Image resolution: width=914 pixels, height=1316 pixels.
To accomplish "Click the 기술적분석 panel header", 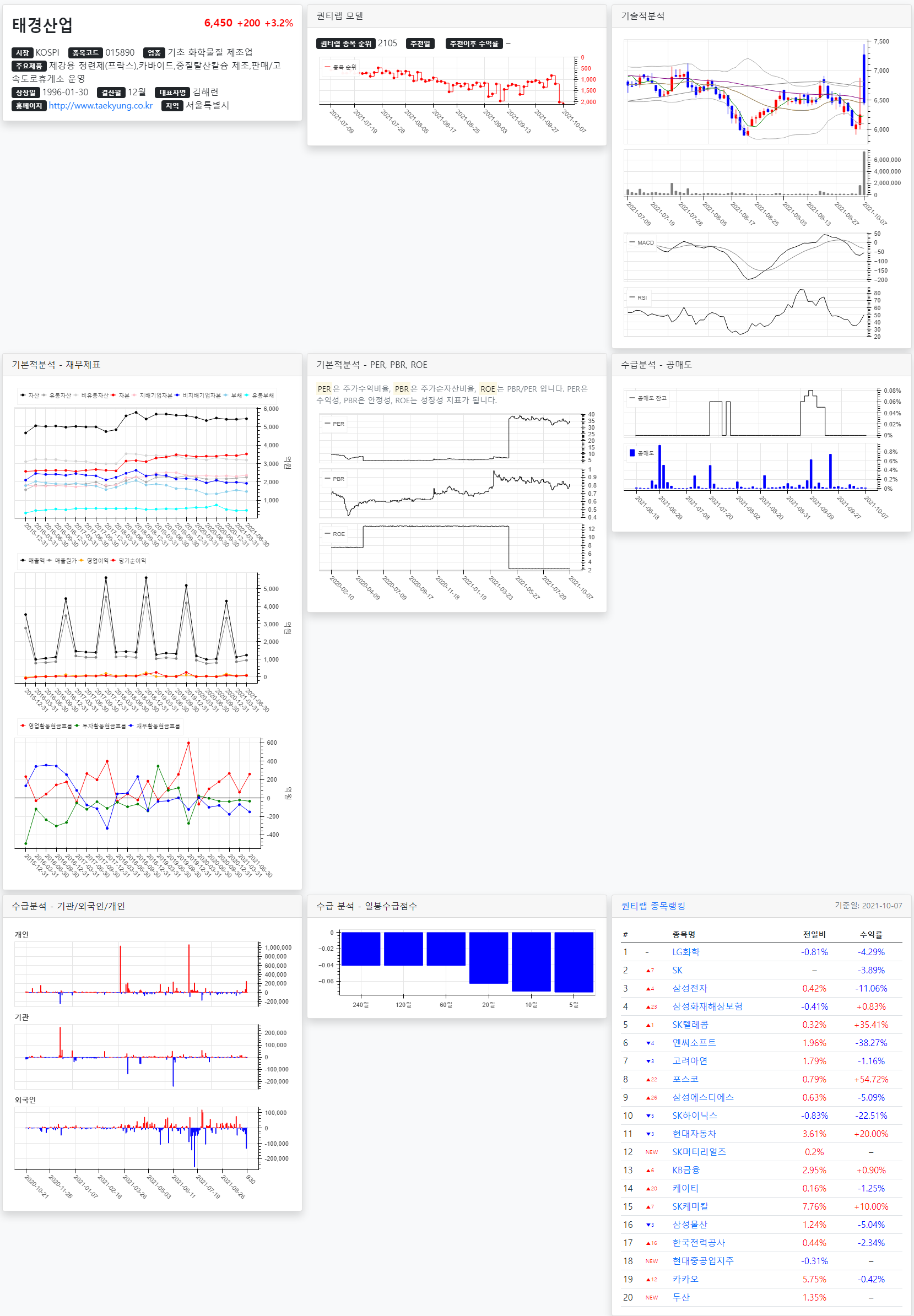I will 761,16.
